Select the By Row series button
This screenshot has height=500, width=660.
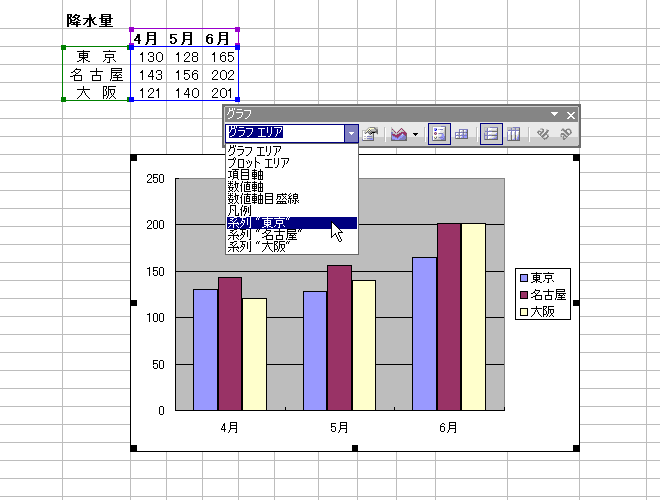[x=491, y=134]
